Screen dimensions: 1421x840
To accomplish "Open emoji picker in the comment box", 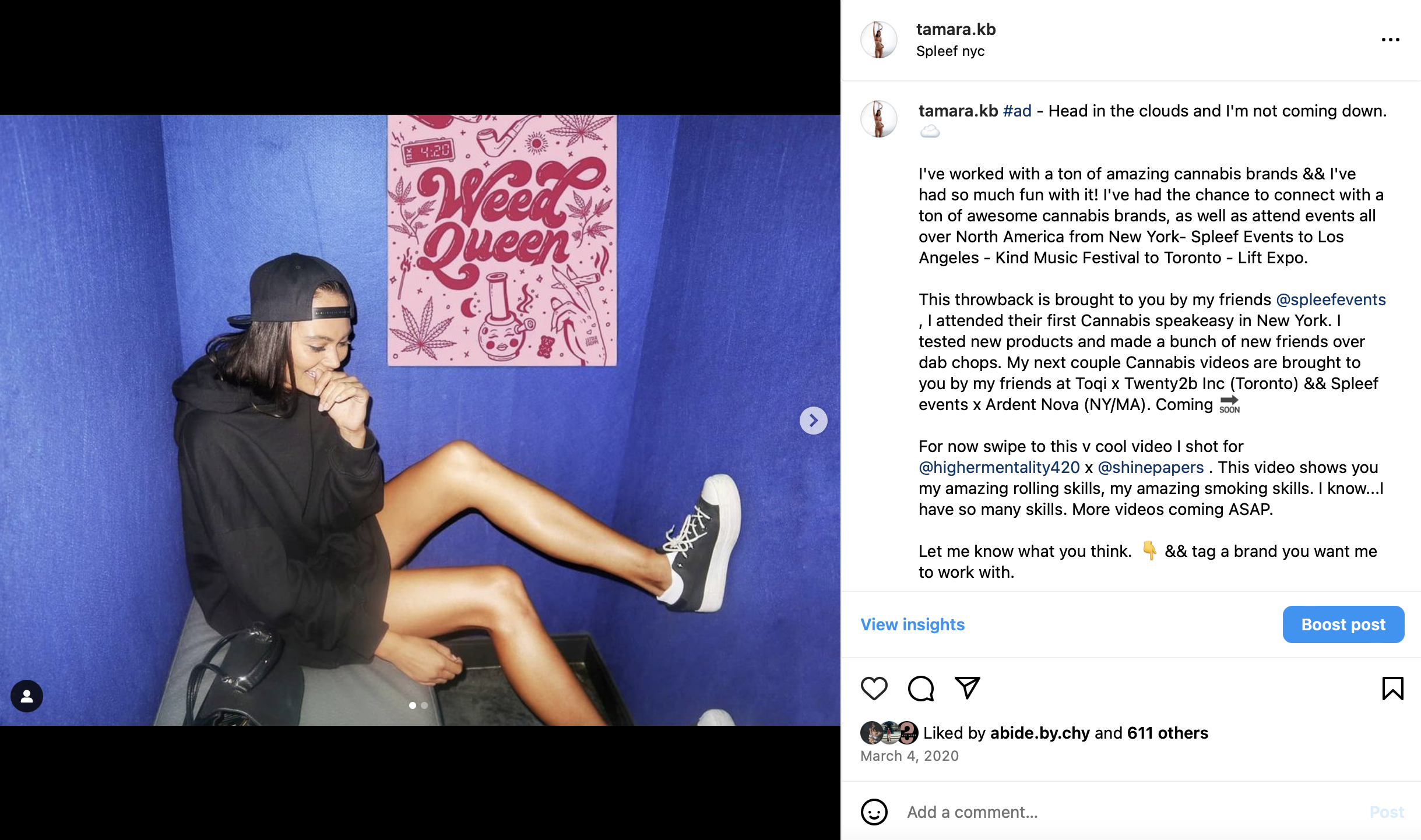I will [874, 811].
